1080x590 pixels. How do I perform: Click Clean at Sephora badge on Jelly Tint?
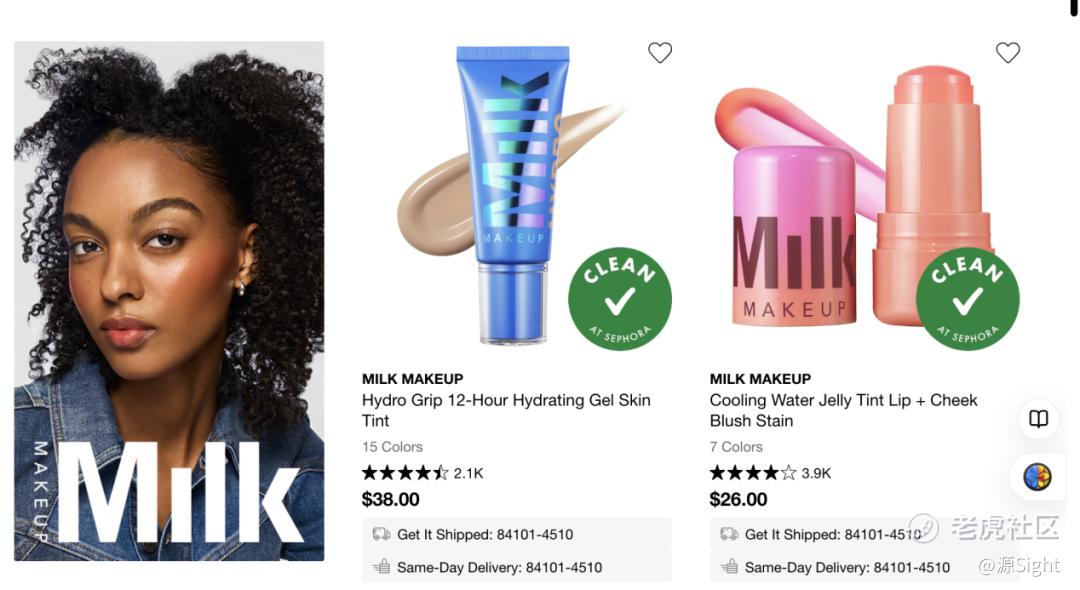click(968, 299)
